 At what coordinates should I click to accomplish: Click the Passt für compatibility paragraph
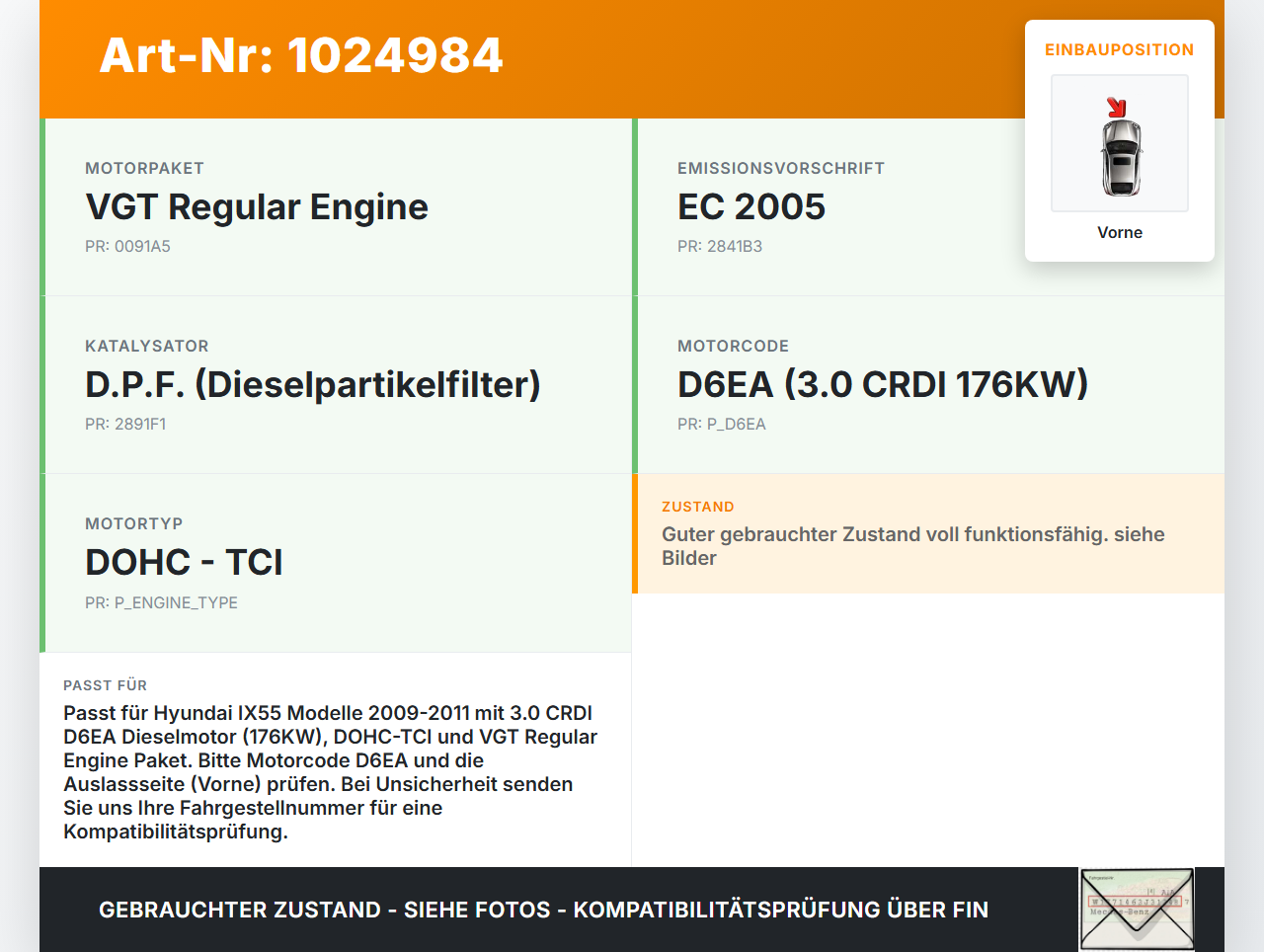[x=331, y=772]
